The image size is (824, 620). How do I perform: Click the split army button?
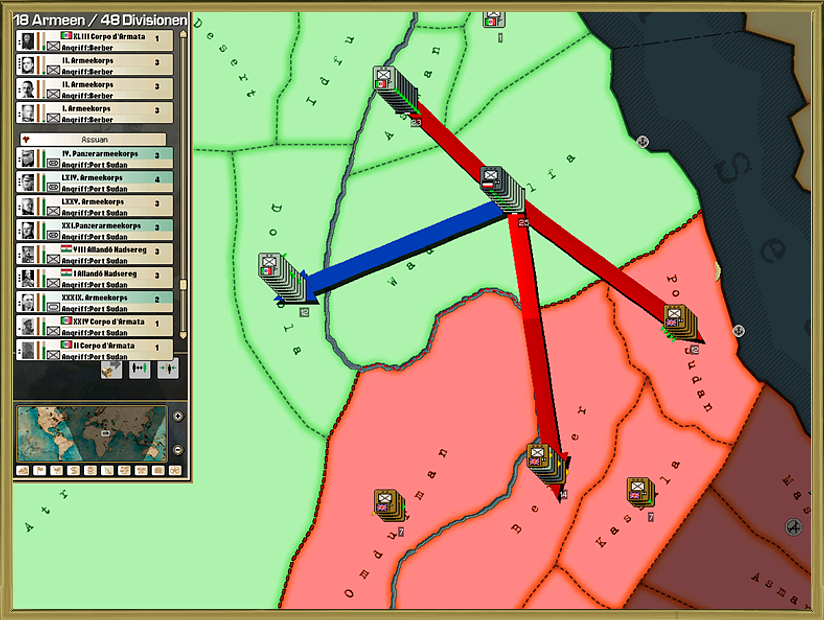pyautogui.click(x=139, y=368)
